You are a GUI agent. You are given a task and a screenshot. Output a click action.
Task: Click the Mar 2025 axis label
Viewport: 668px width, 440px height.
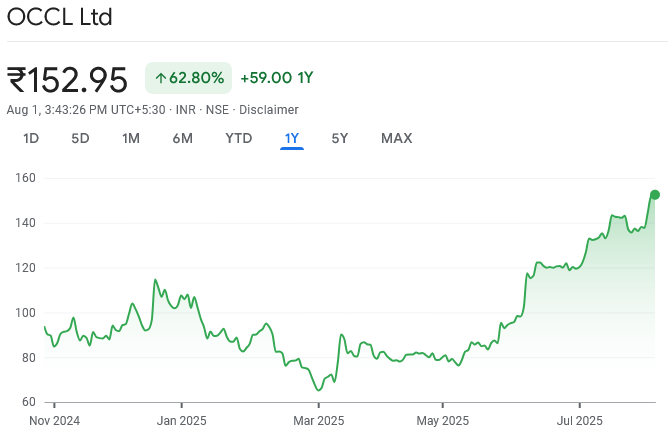click(316, 420)
